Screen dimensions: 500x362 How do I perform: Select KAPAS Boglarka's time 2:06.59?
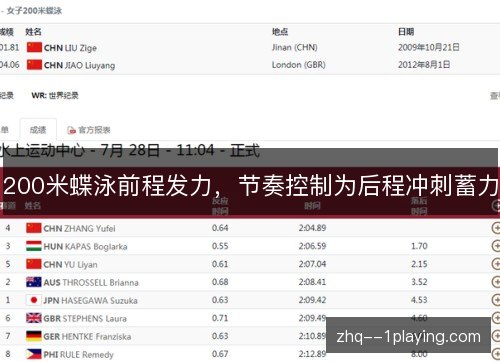312,246
